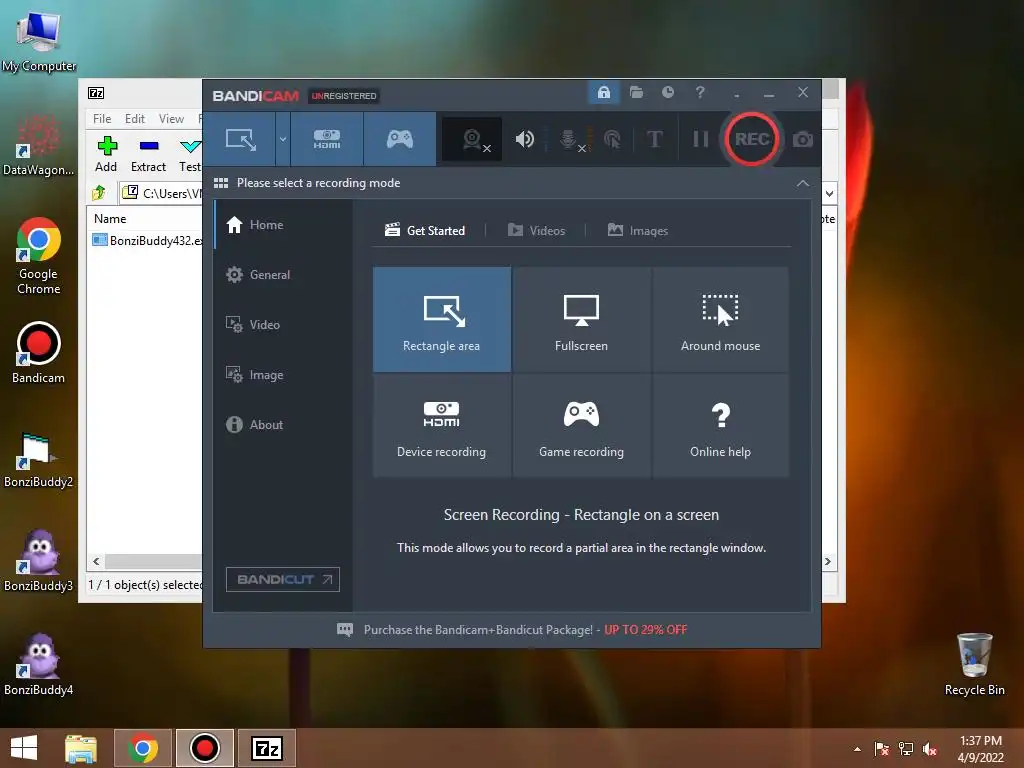Open the Online help tile
This screenshot has width=1024, height=768.
coord(720,425)
